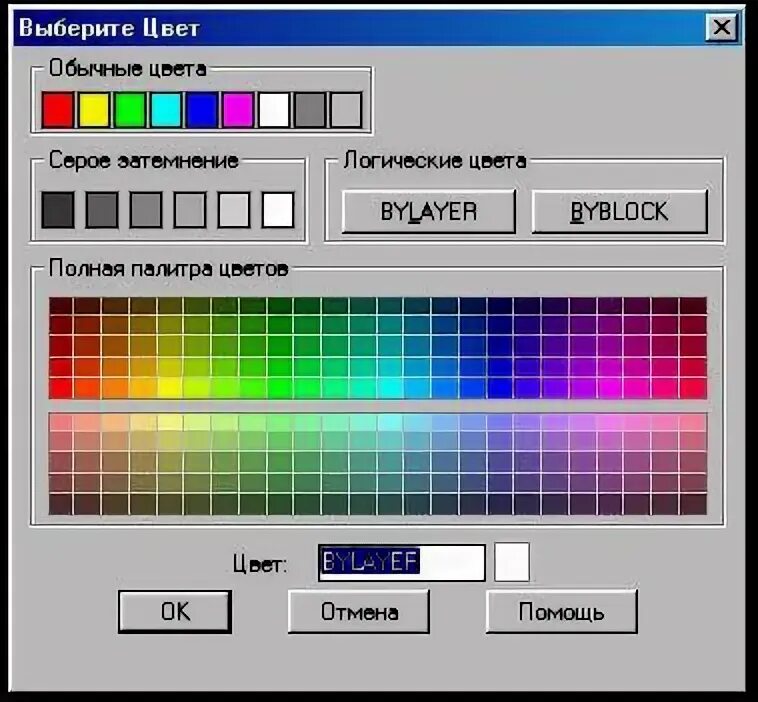
Task: Select the dark gray standard color swatch
Action: point(309,110)
